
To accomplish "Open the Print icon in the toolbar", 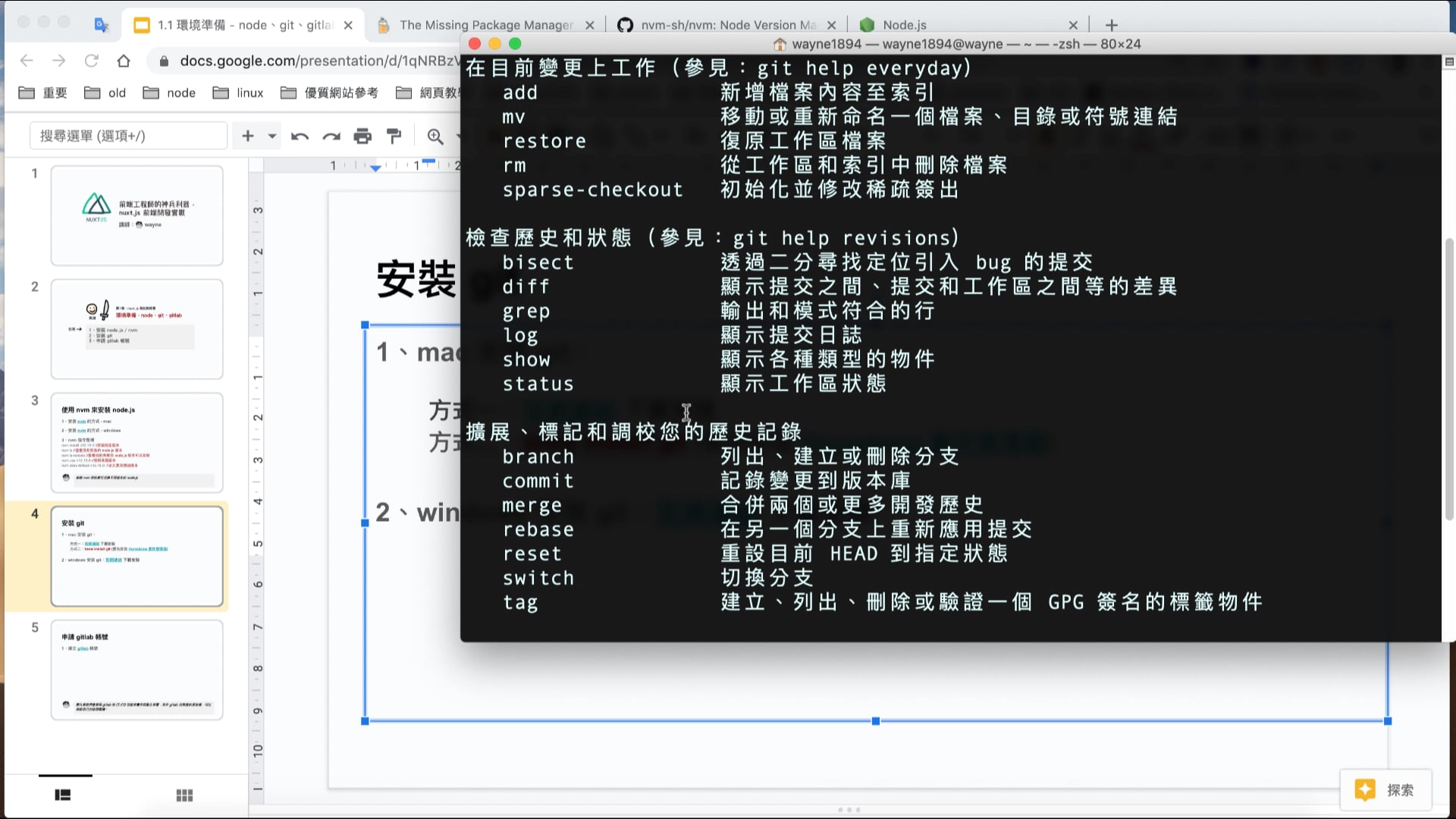I will 363,135.
